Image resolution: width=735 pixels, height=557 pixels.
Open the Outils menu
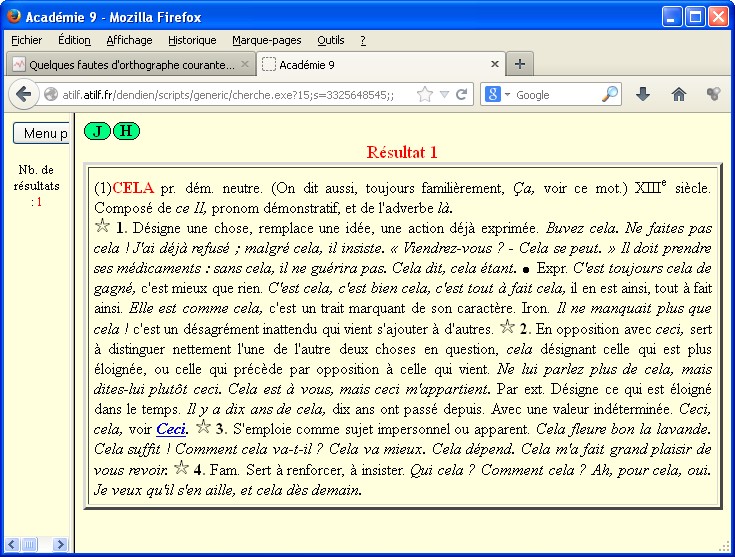tap(330, 40)
